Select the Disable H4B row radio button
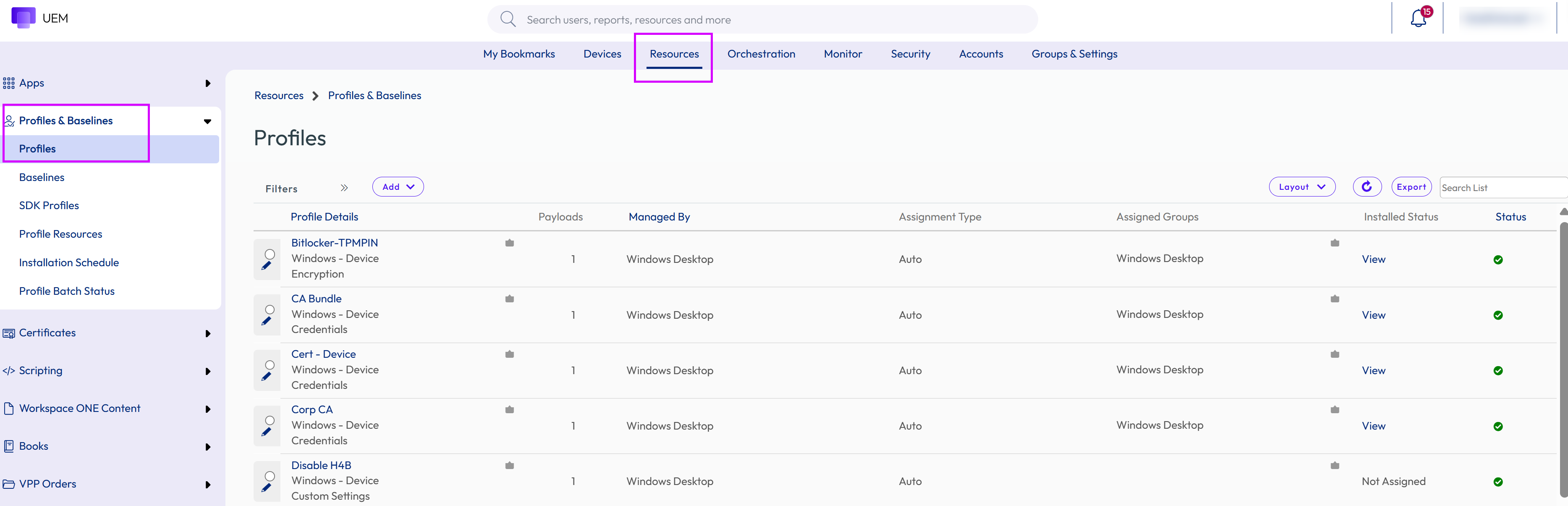Viewport: 1568px width, 506px height. [x=270, y=476]
